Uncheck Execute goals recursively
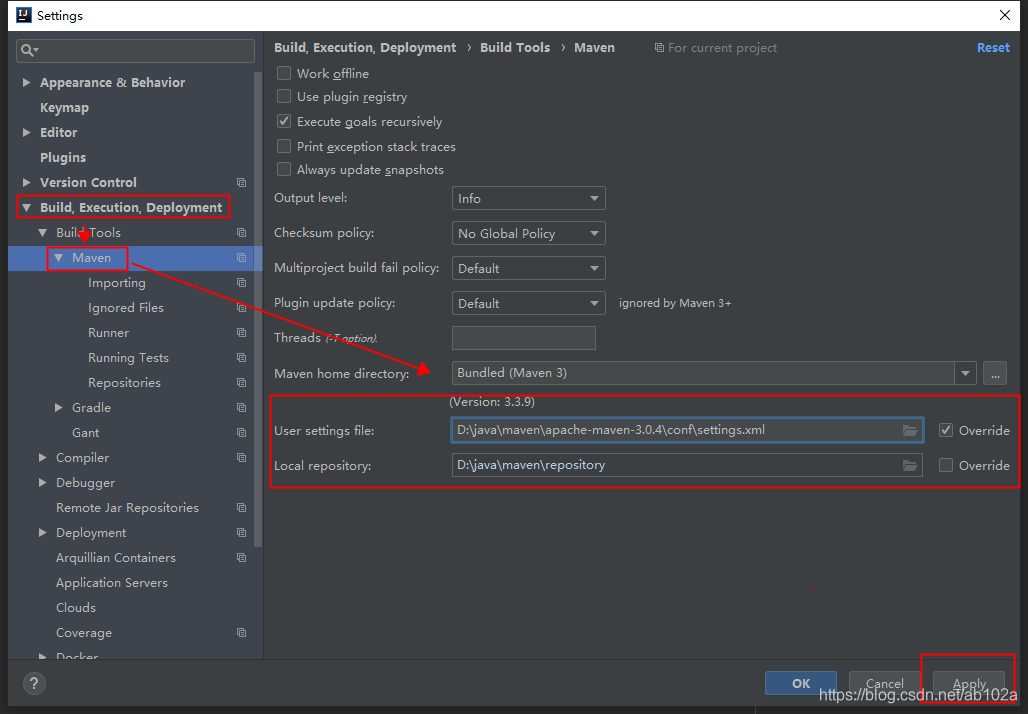This screenshot has width=1028, height=714. click(284, 121)
